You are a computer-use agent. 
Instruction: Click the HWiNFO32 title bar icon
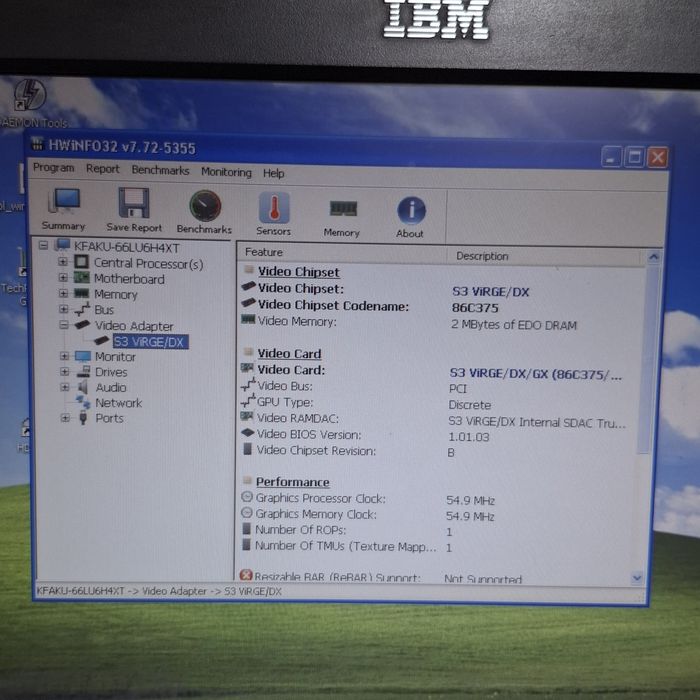pyautogui.click(x=37, y=144)
